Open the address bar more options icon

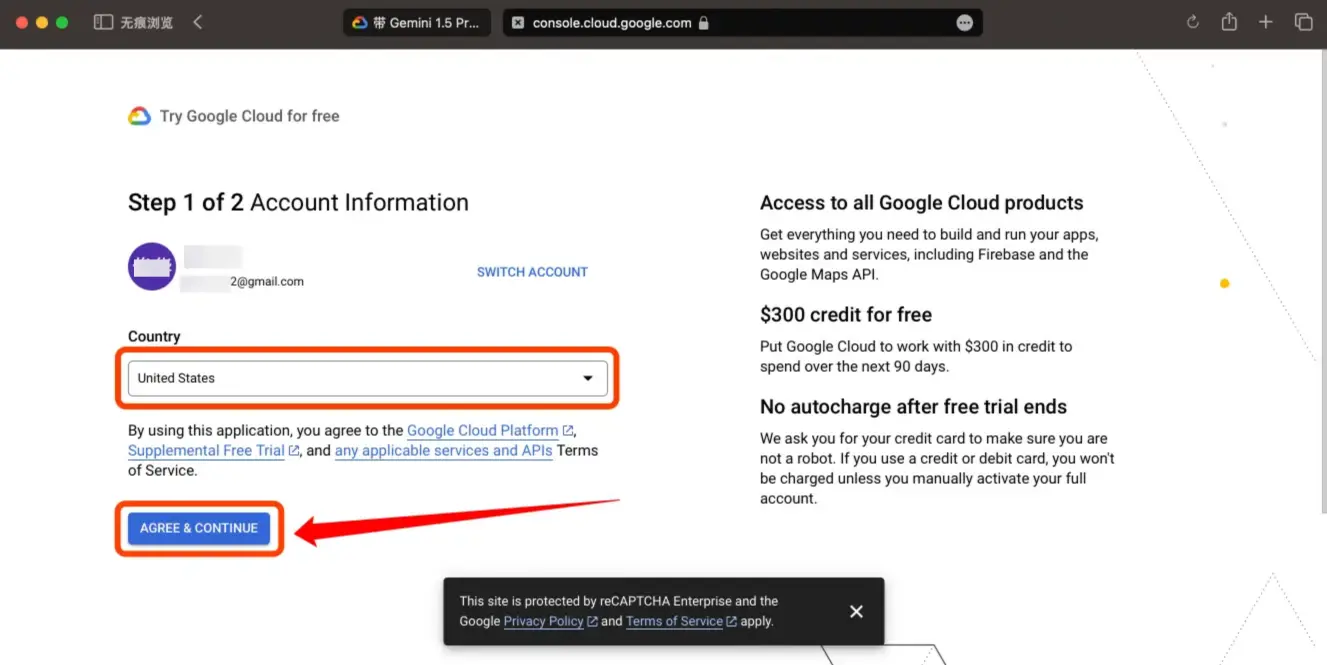[x=965, y=23]
